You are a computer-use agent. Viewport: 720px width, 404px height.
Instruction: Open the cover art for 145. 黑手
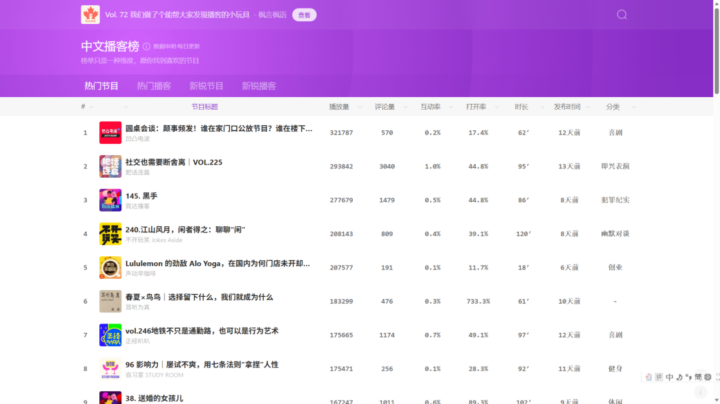[110, 200]
